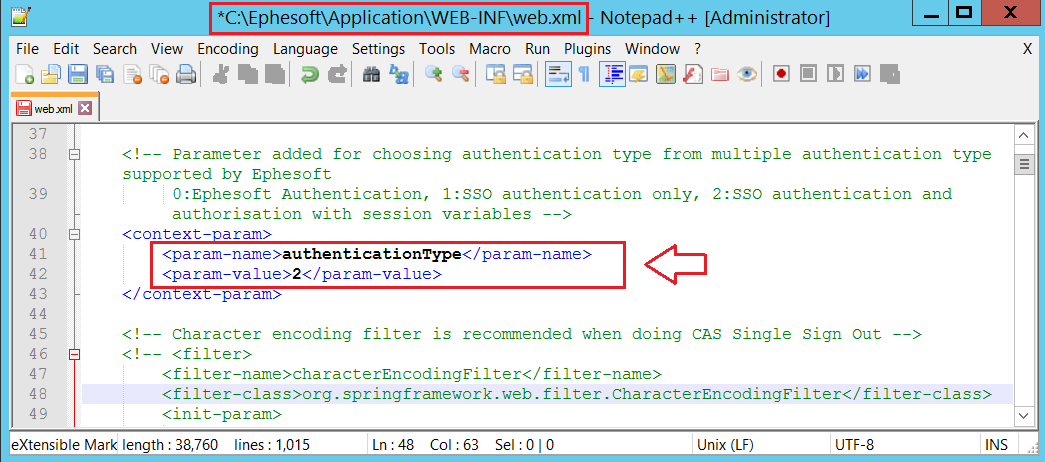Click the Cut scissors toolbar icon
1045x462 pixels.
pyautogui.click(x=221, y=73)
